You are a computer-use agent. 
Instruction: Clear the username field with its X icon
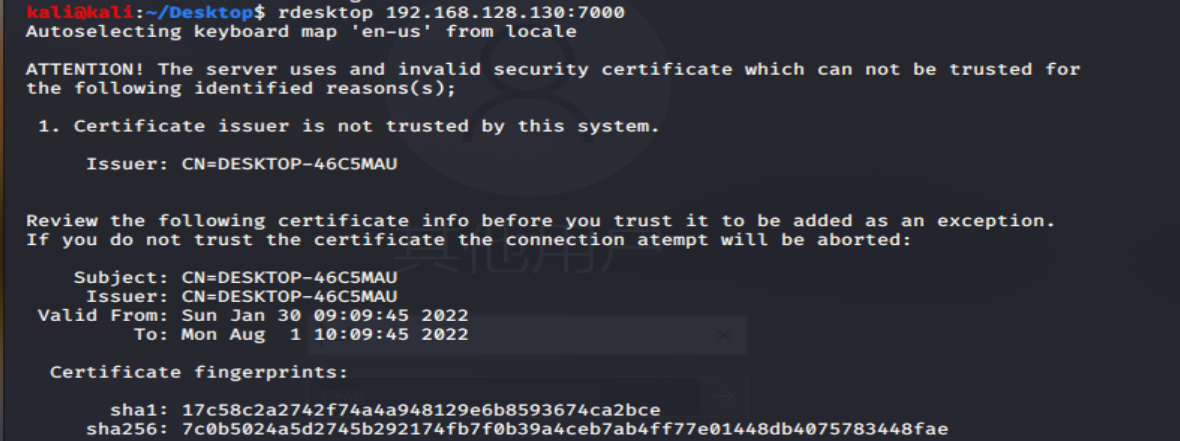pos(724,335)
